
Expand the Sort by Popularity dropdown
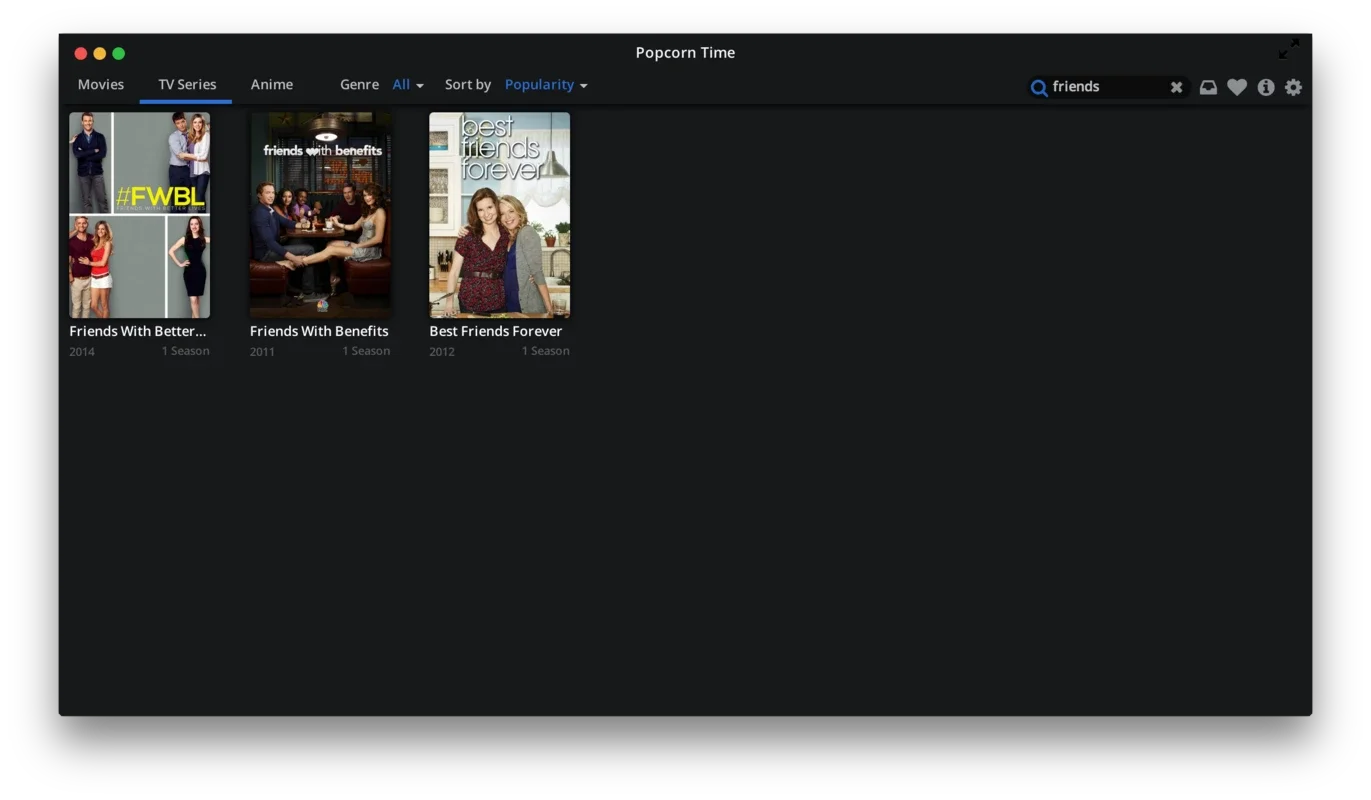(x=546, y=85)
